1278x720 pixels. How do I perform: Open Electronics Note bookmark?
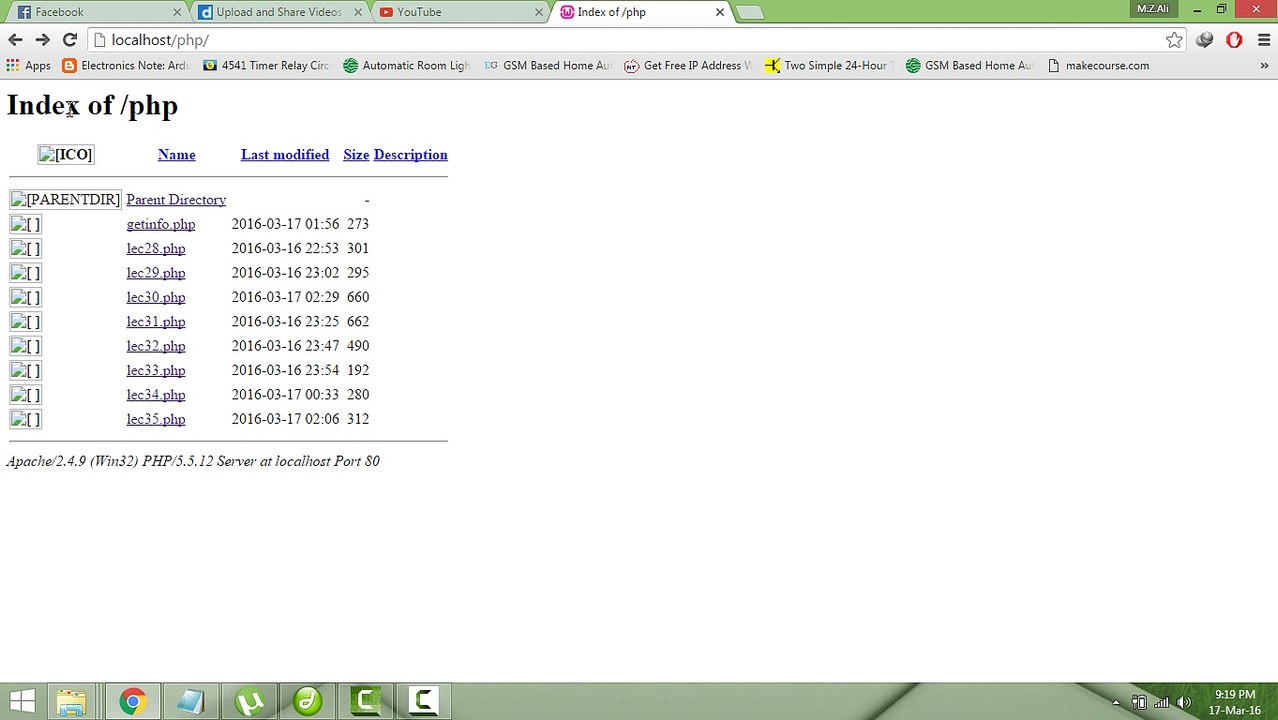coord(125,66)
